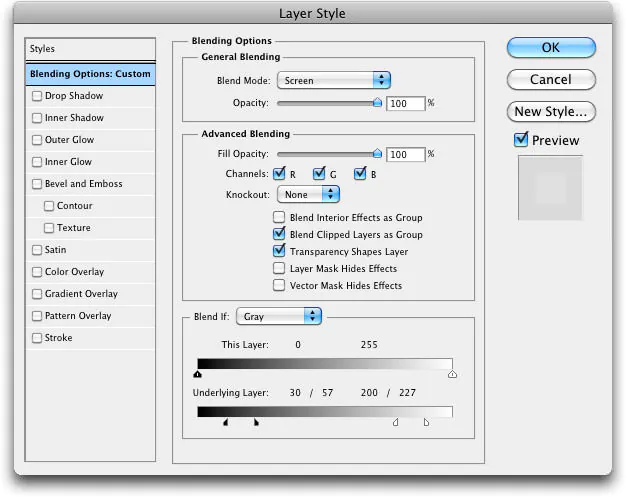The height and width of the screenshot is (498, 626).
Task: Enable the Satin checkbox
Action: coord(37,250)
